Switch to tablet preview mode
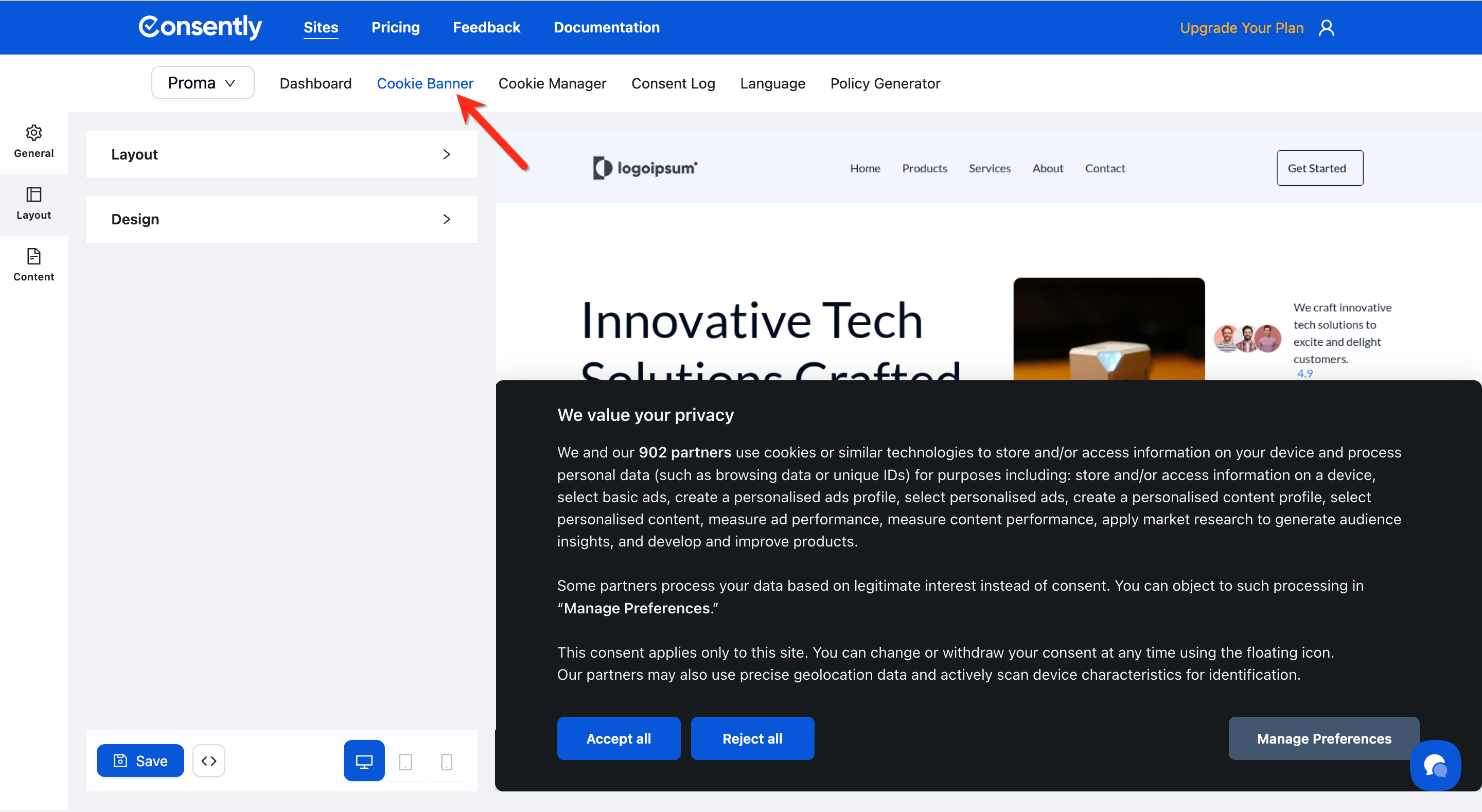 tap(405, 762)
